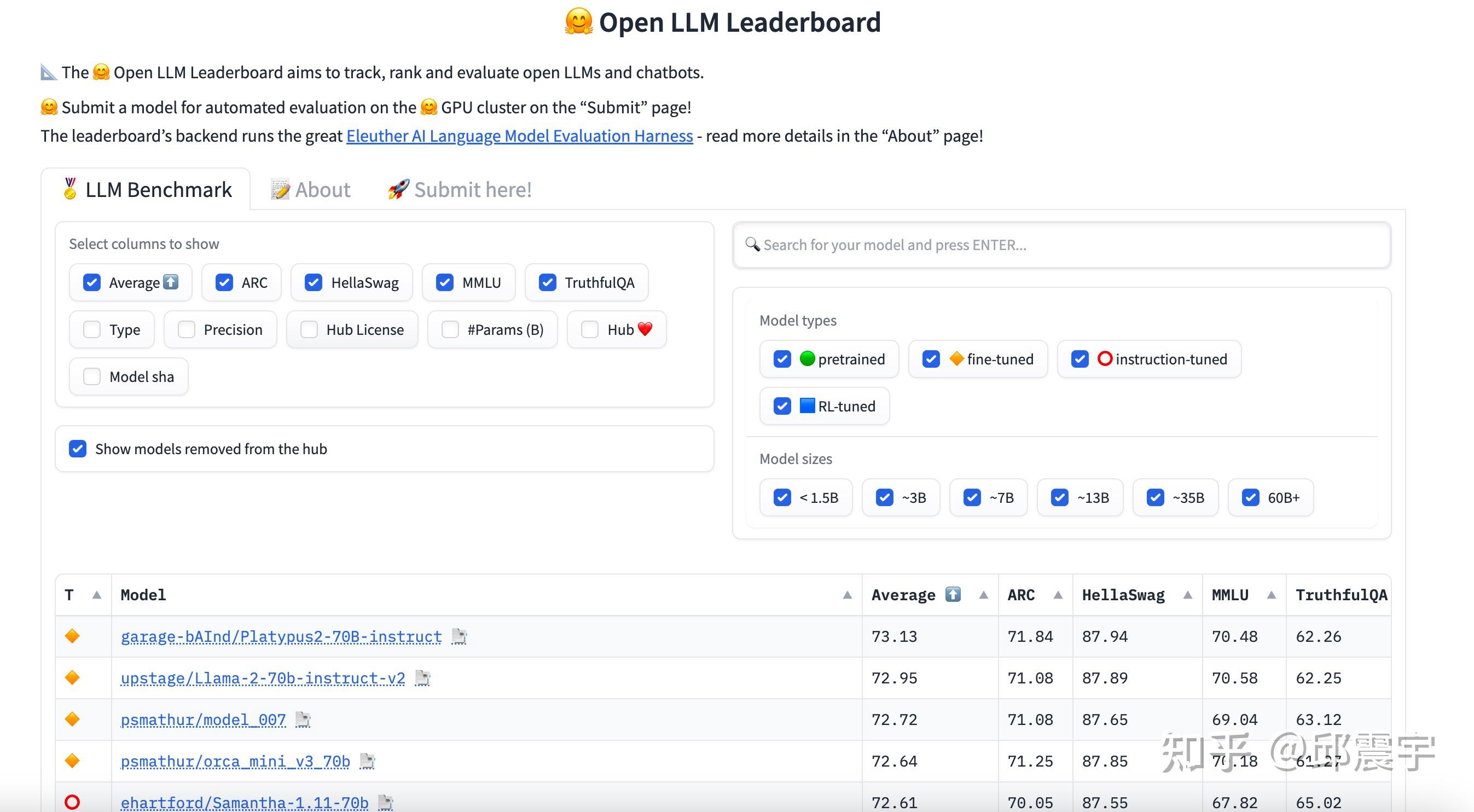Toggle Show models removed from the hub
1474x812 pixels.
click(78, 449)
